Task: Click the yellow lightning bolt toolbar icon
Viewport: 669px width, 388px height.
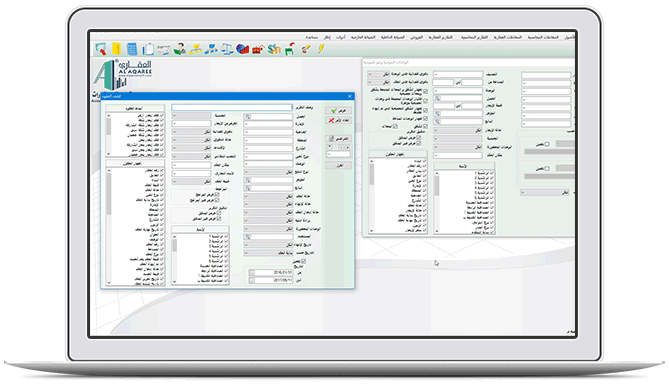Action: [x=321, y=49]
